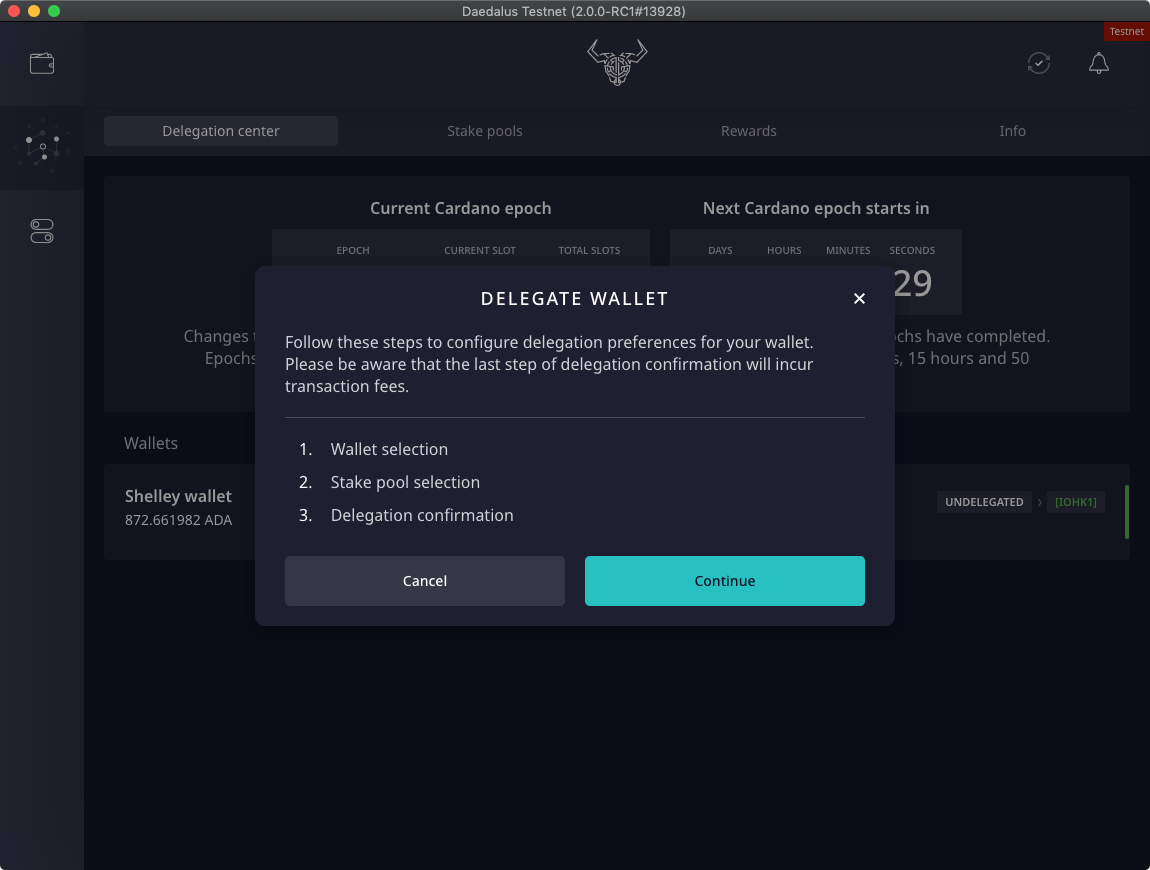This screenshot has height=870, width=1150.
Task: Click the red Testnet badge
Action: pos(1126,32)
